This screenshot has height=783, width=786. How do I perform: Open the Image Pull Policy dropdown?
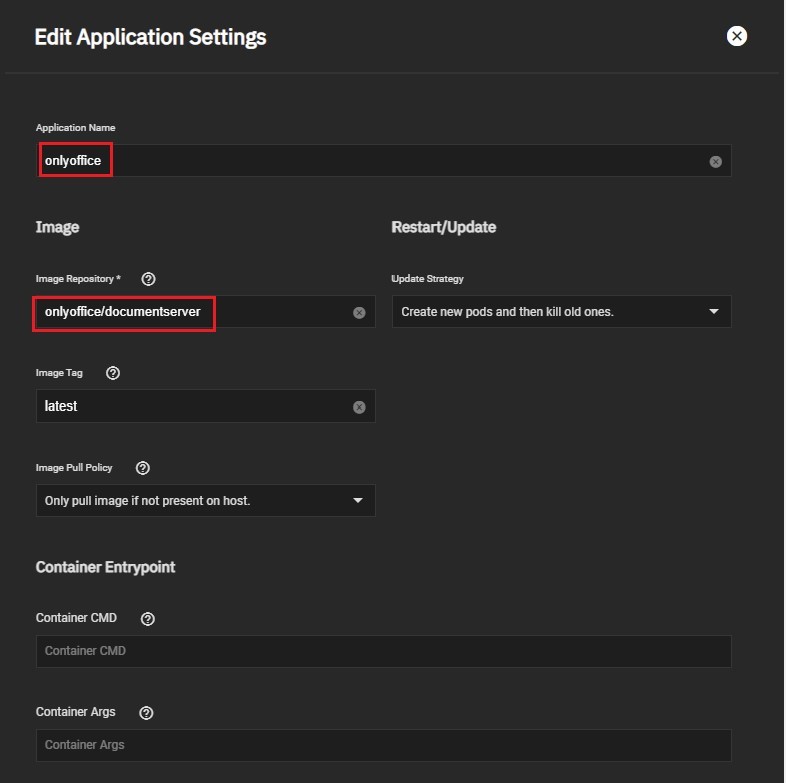pyautogui.click(x=206, y=500)
